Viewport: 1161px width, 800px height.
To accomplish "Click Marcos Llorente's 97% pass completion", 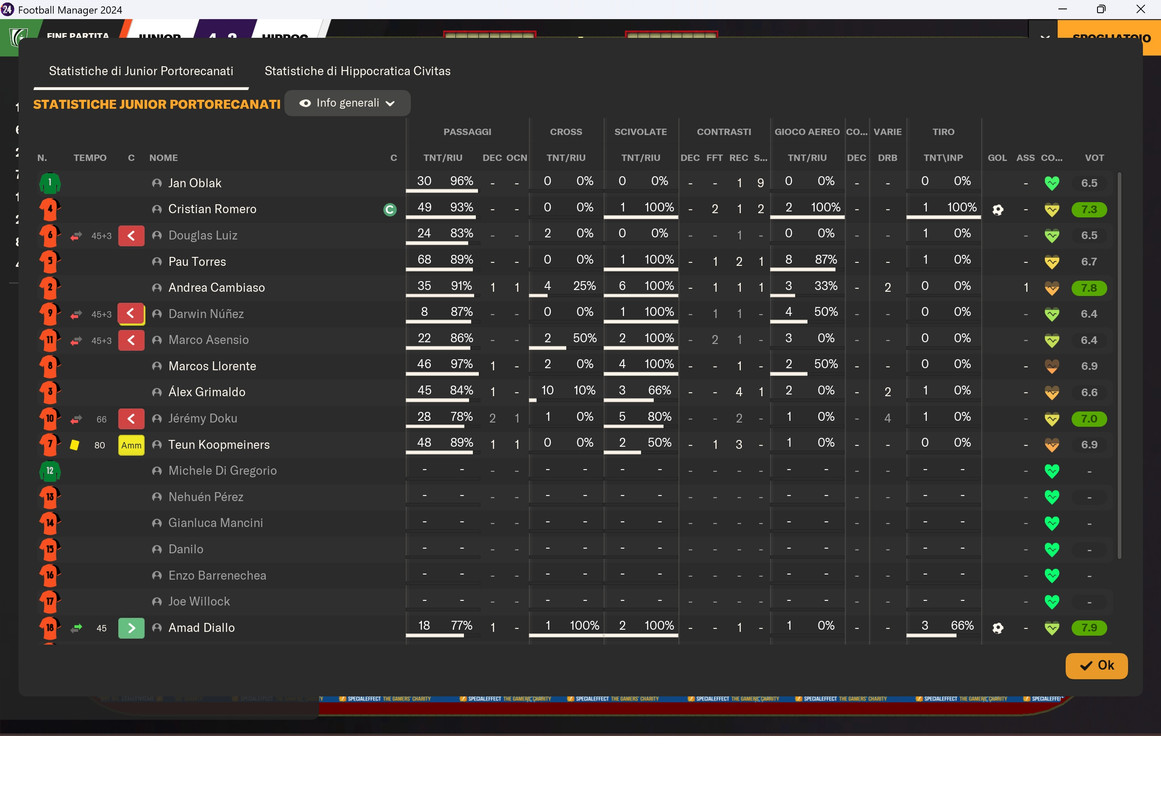I will pos(461,364).
